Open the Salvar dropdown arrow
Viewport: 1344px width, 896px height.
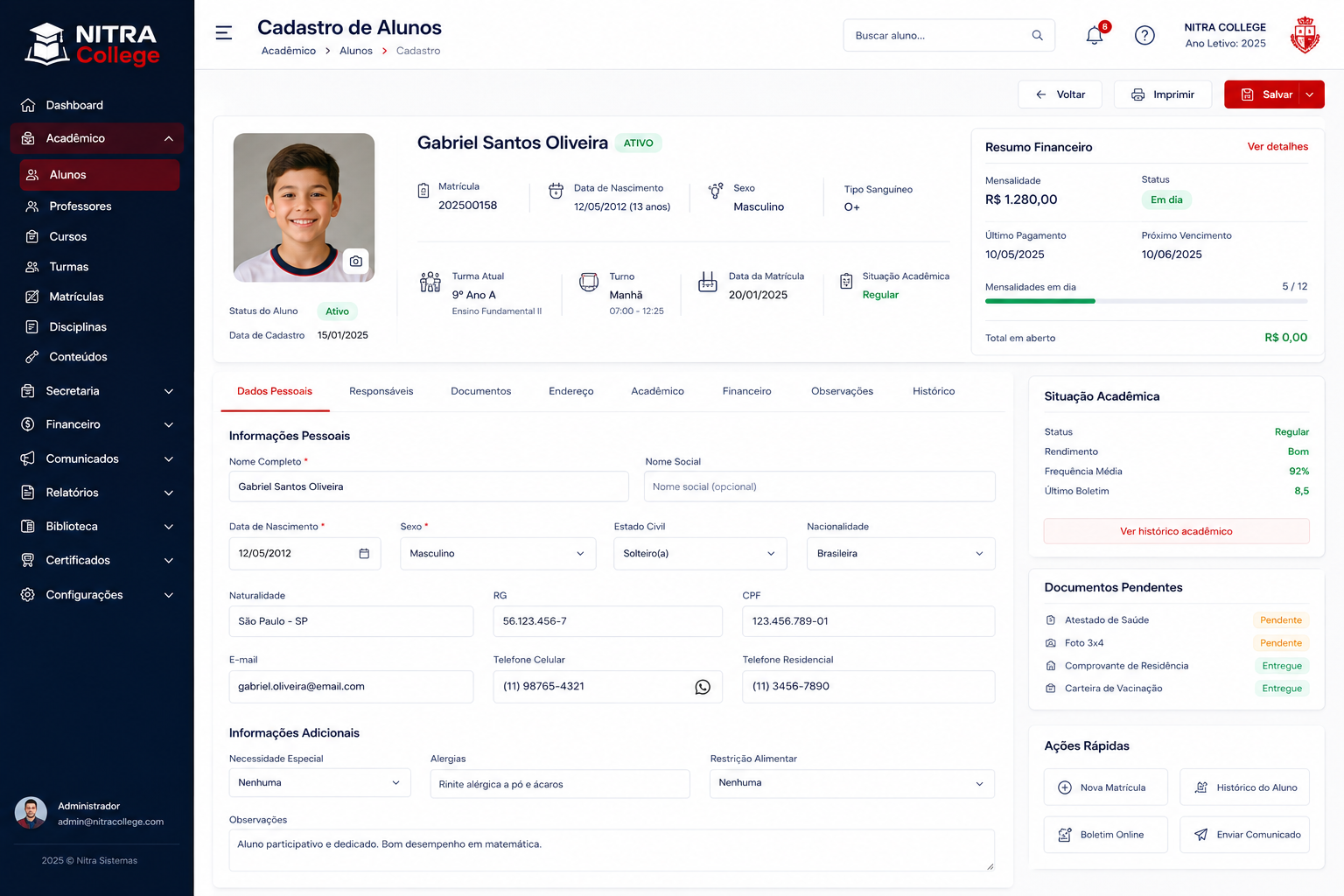(1310, 94)
